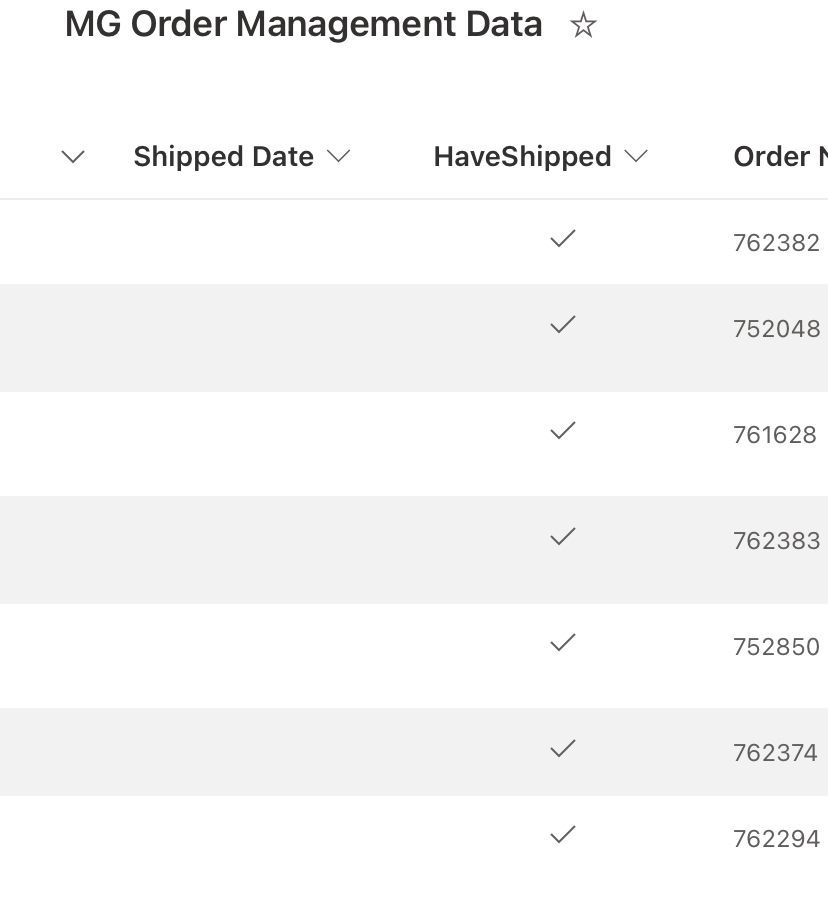
Task: Click the partially visible Order column header
Action: click(x=780, y=156)
